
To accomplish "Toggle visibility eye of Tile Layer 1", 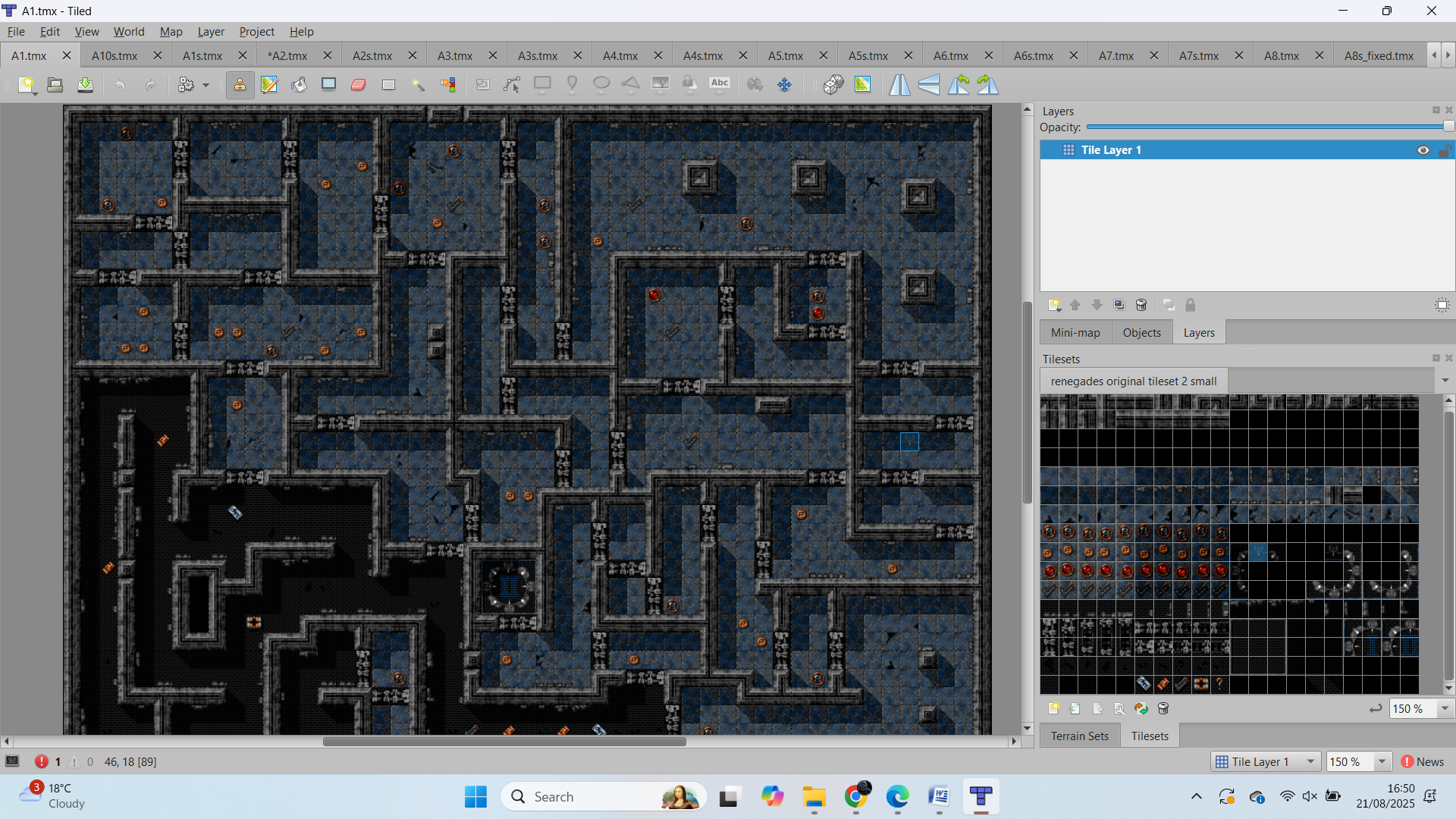I will pyautogui.click(x=1423, y=150).
